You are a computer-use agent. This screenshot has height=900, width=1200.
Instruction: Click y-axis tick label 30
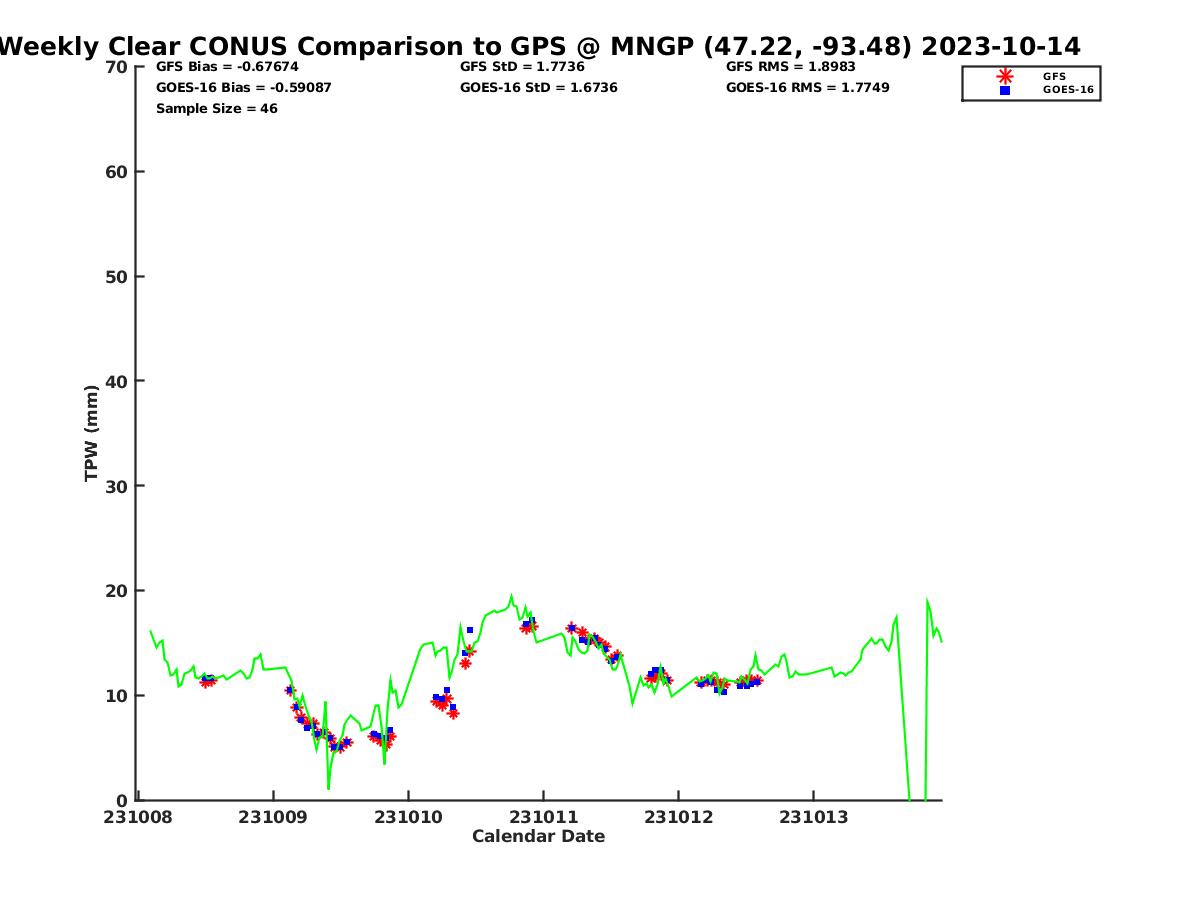coord(117,486)
